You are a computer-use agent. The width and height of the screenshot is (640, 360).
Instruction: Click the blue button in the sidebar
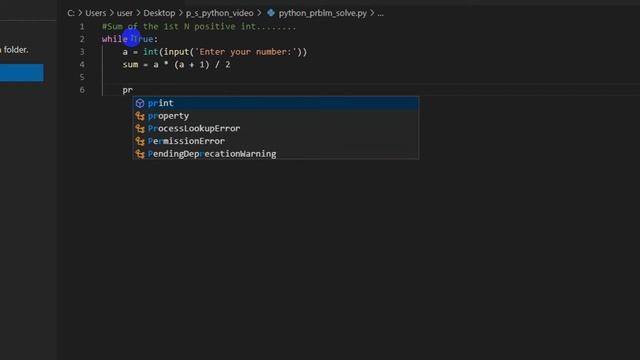click(22, 73)
